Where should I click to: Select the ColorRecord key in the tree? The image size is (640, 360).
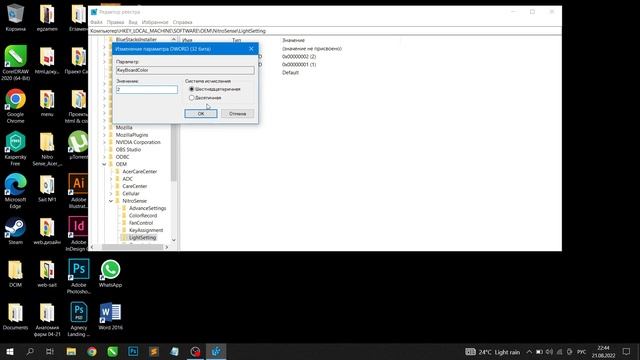click(143, 216)
